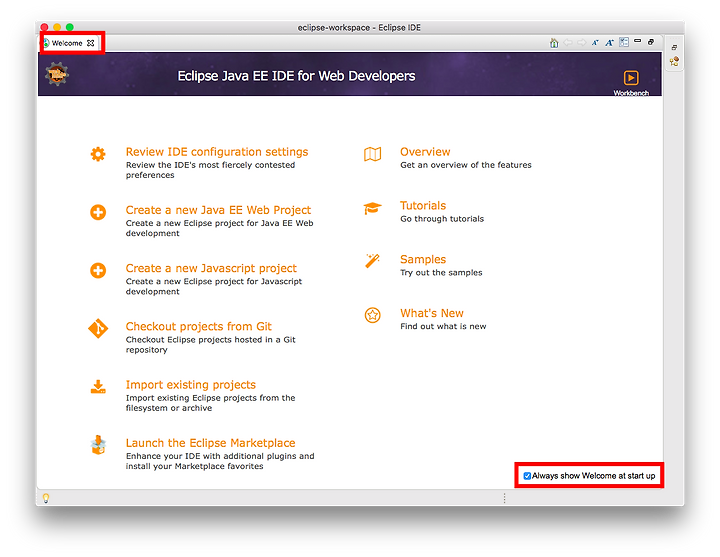Minimize the Welcome view with dash icon
This screenshot has height=557, width=720.
(637, 41)
